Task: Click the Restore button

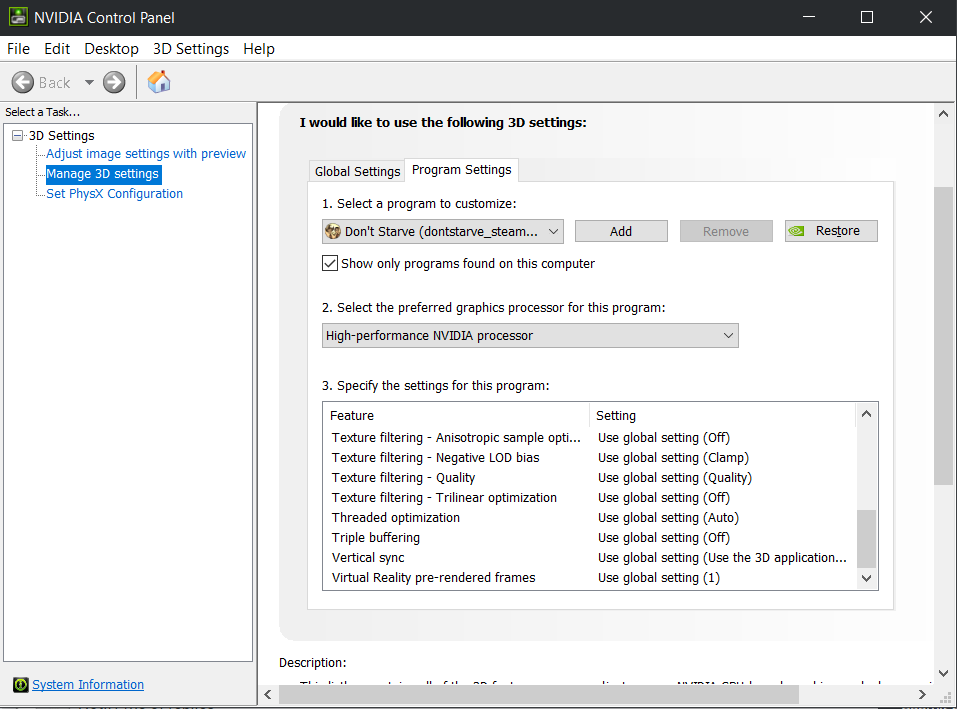Action: (831, 231)
